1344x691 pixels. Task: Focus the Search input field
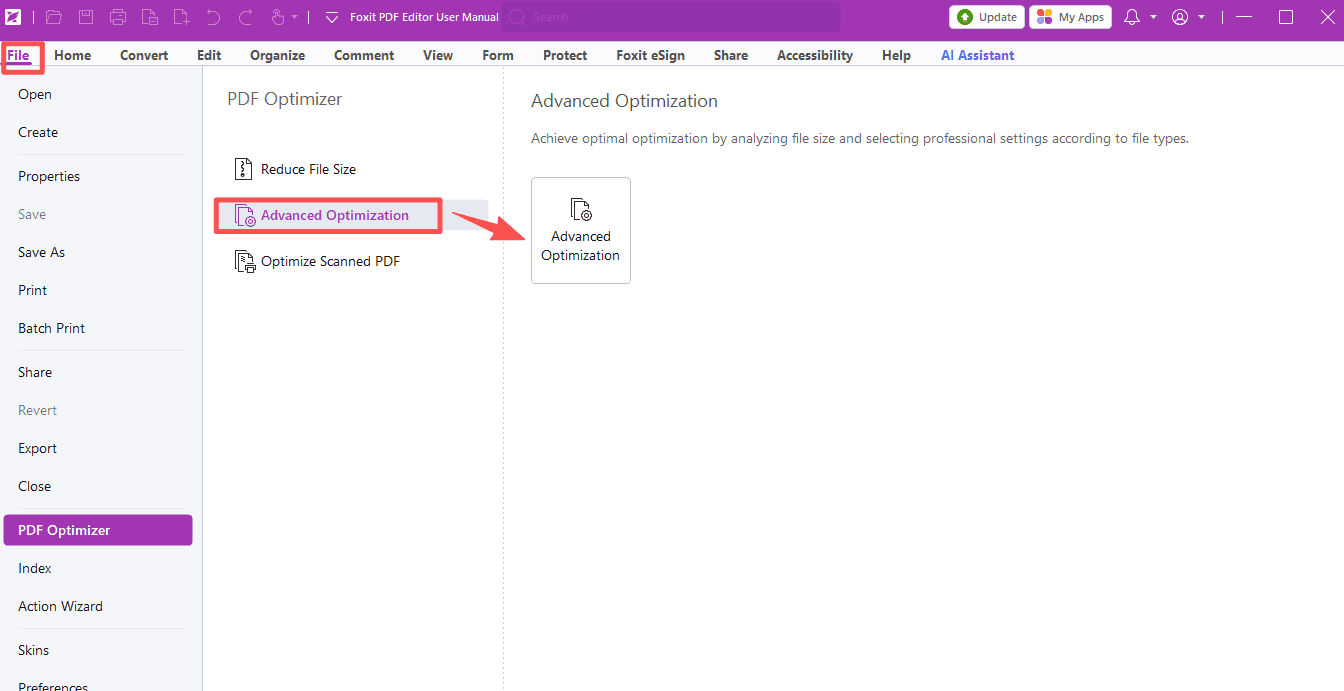click(670, 17)
